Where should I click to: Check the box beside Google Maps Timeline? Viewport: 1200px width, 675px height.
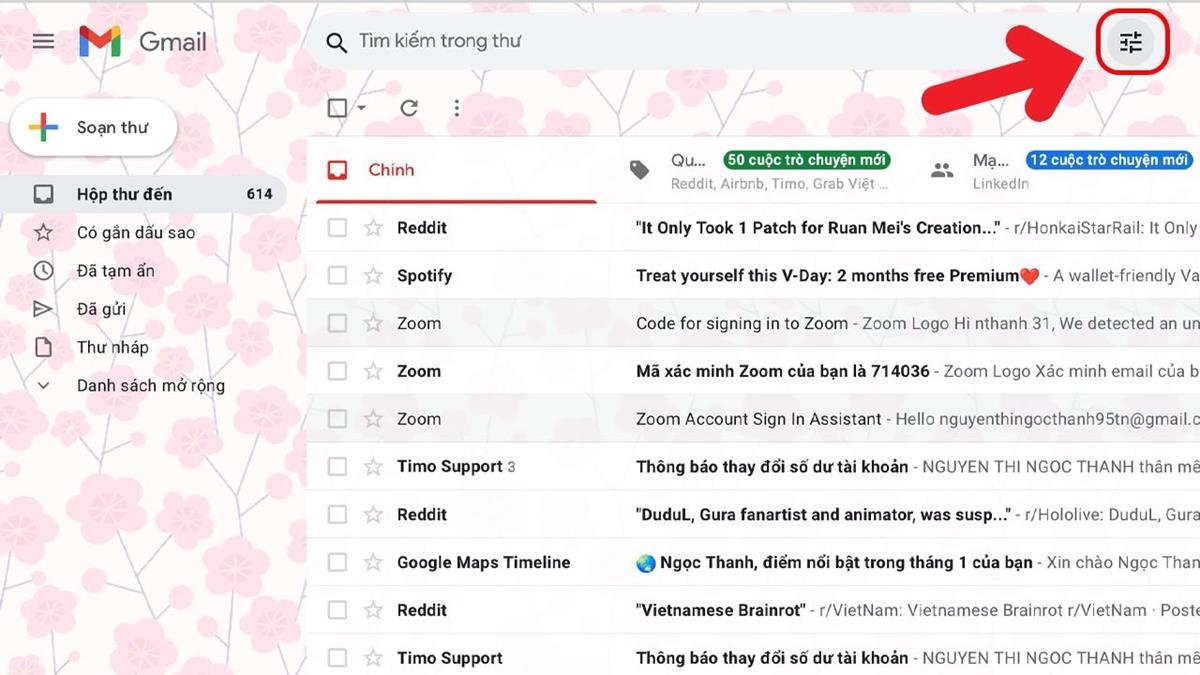pyautogui.click(x=337, y=563)
